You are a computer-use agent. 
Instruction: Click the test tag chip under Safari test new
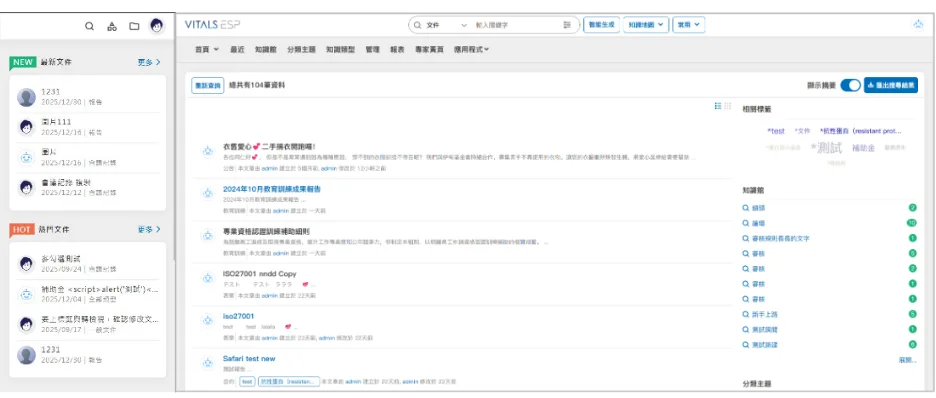pyautogui.click(x=248, y=381)
